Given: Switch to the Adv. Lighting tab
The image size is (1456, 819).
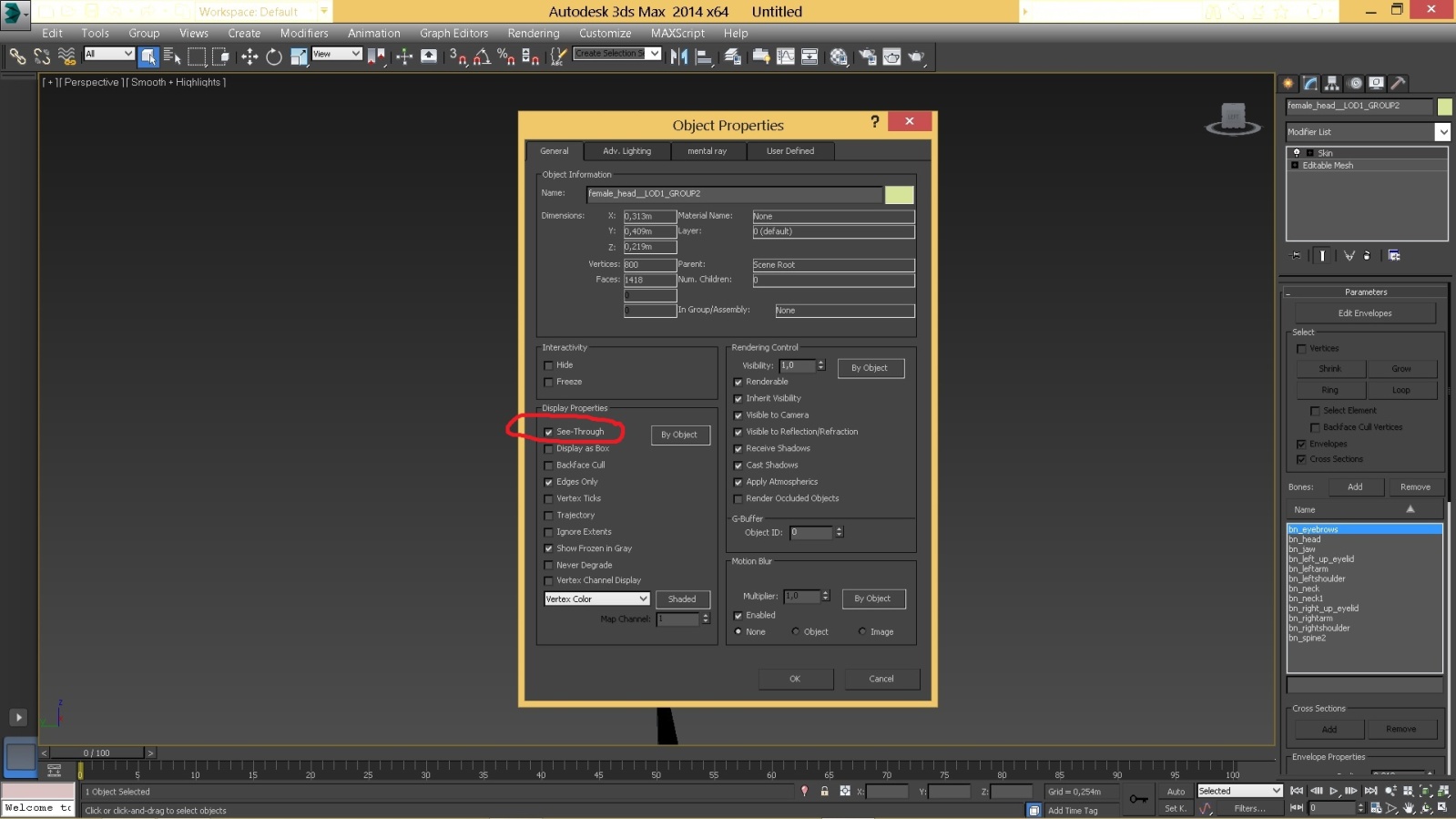Looking at the screenshot, I should click(626, 151).
